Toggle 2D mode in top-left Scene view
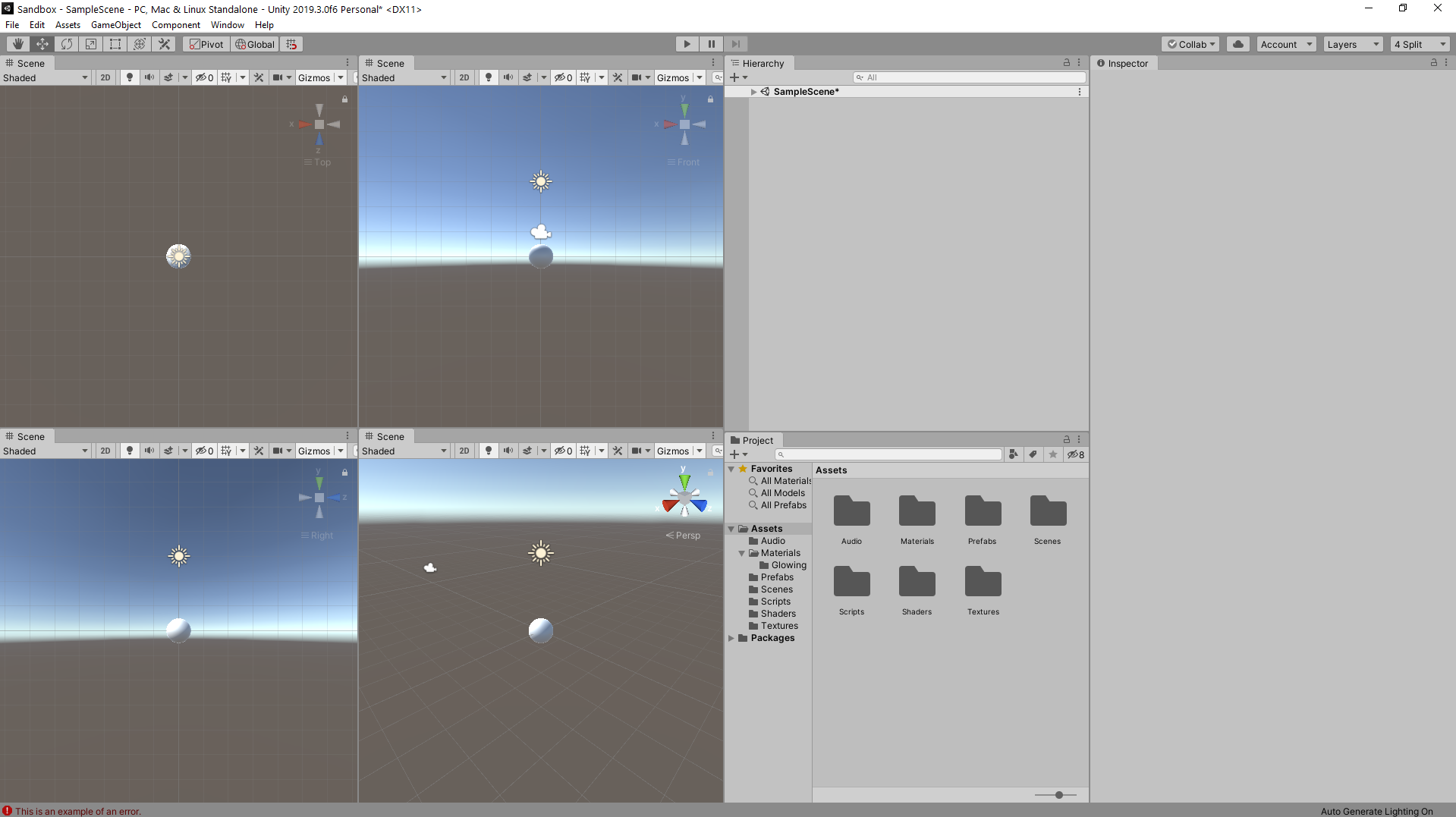The height and width of the screenshot is (817, 1456). [x=105, y=77]
